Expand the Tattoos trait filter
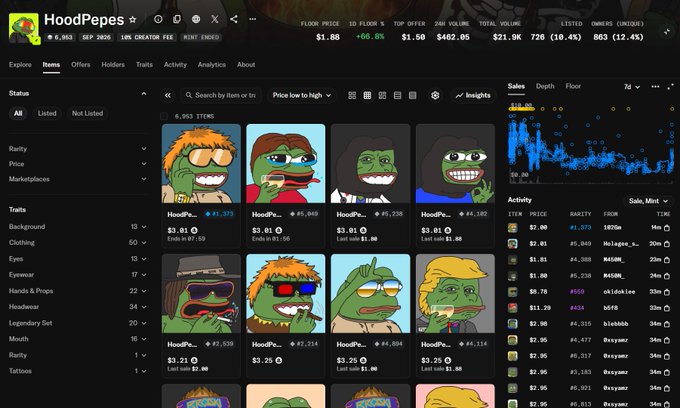This screenshot has width=680, height=408. point(78,371)
